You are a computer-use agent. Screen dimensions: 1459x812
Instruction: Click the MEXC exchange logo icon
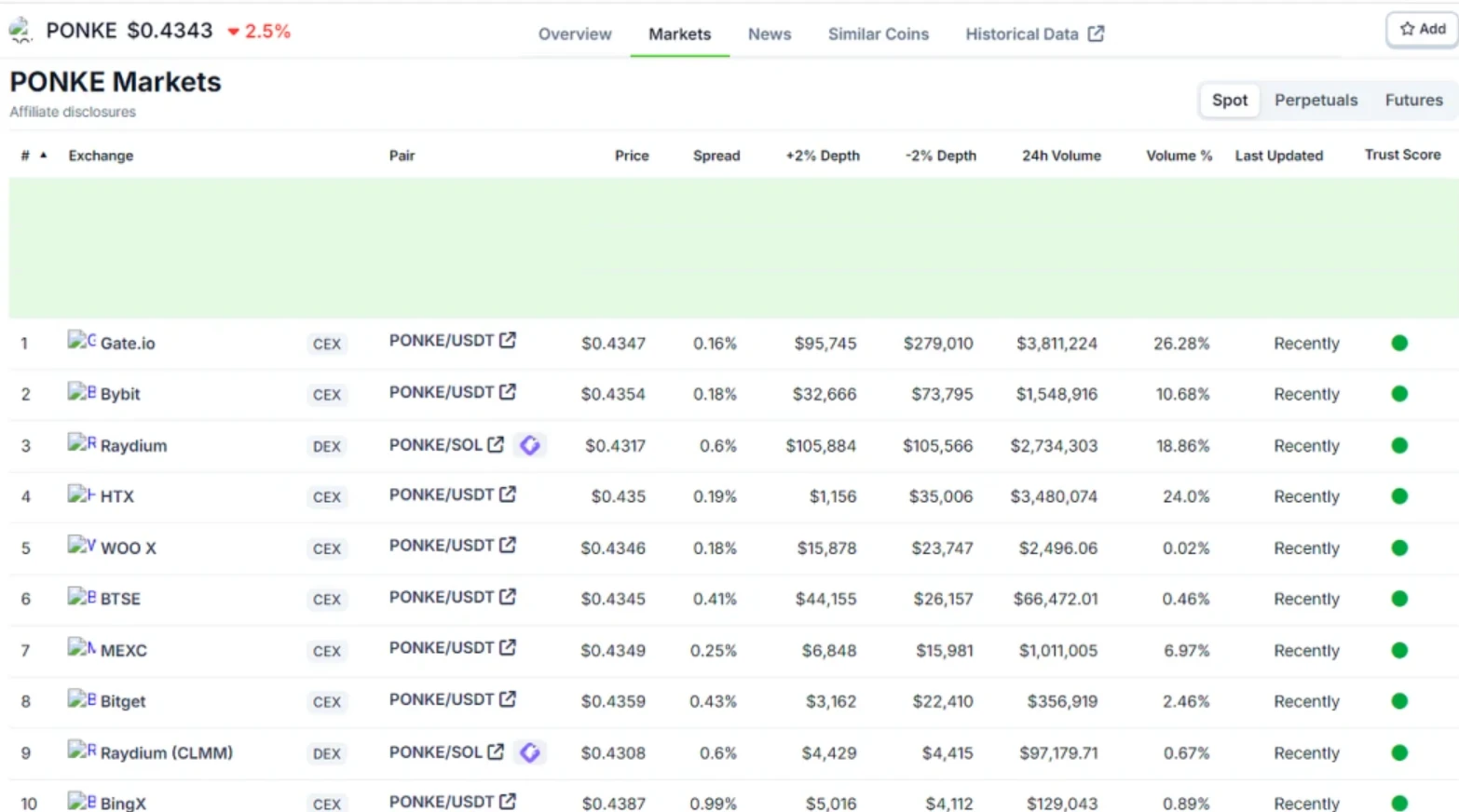[x=81, y=648]
